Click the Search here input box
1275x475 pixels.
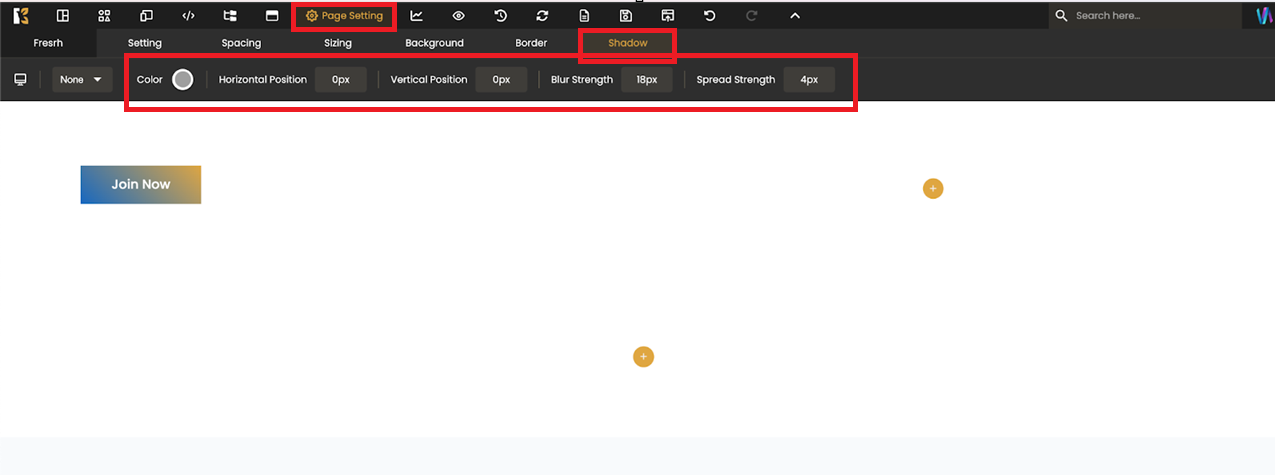point(1150,16)
